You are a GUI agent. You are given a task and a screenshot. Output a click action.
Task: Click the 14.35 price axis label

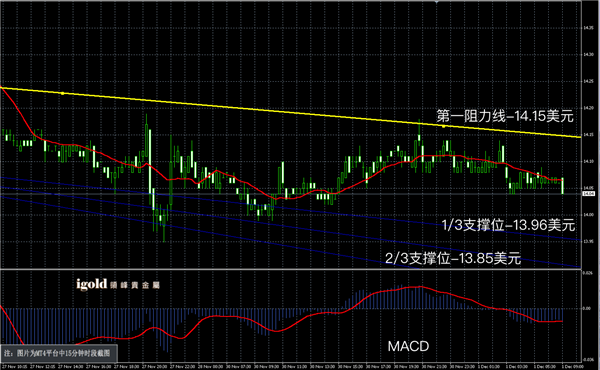(x=589, y=28)
